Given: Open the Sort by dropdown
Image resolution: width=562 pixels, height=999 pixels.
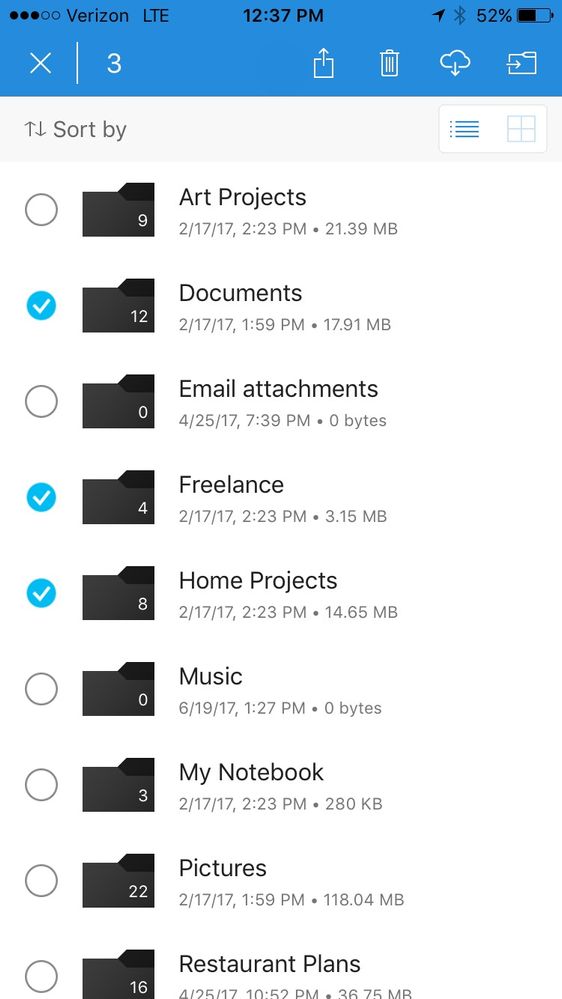Looking at the screenshot, I should 76,129.
